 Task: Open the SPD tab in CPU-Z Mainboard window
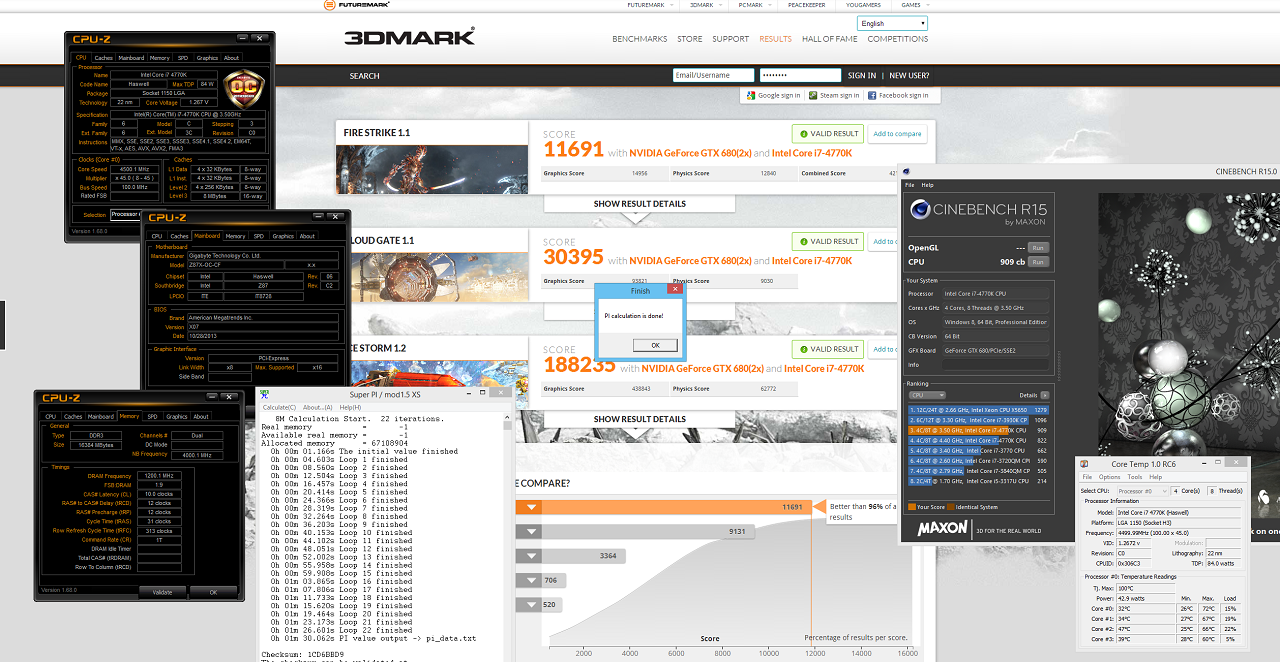260,236
